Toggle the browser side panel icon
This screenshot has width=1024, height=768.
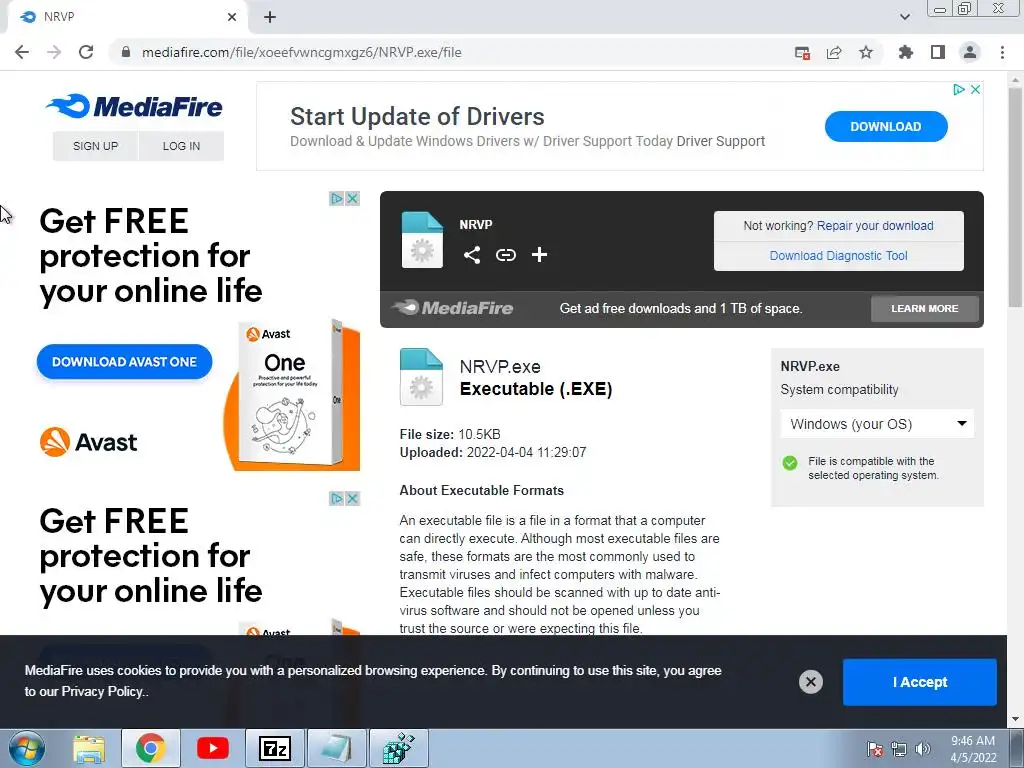pyautogui.click(x=938, y=52)
